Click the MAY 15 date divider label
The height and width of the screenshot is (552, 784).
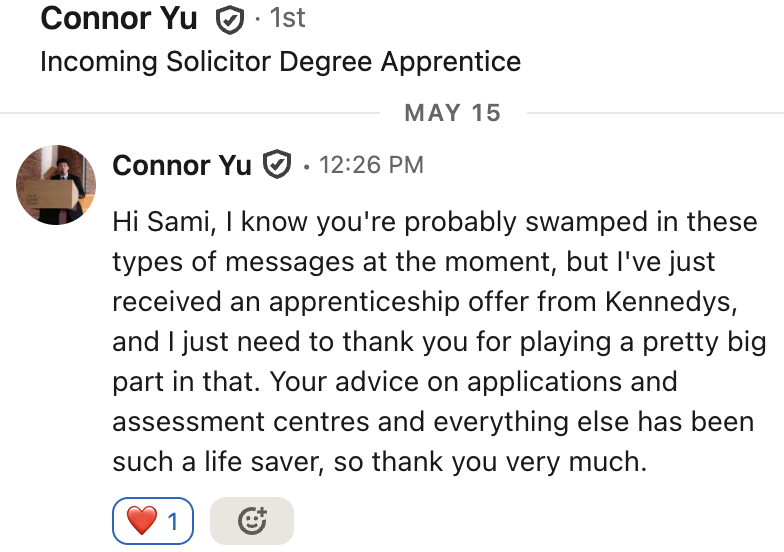tap(452, 112)
